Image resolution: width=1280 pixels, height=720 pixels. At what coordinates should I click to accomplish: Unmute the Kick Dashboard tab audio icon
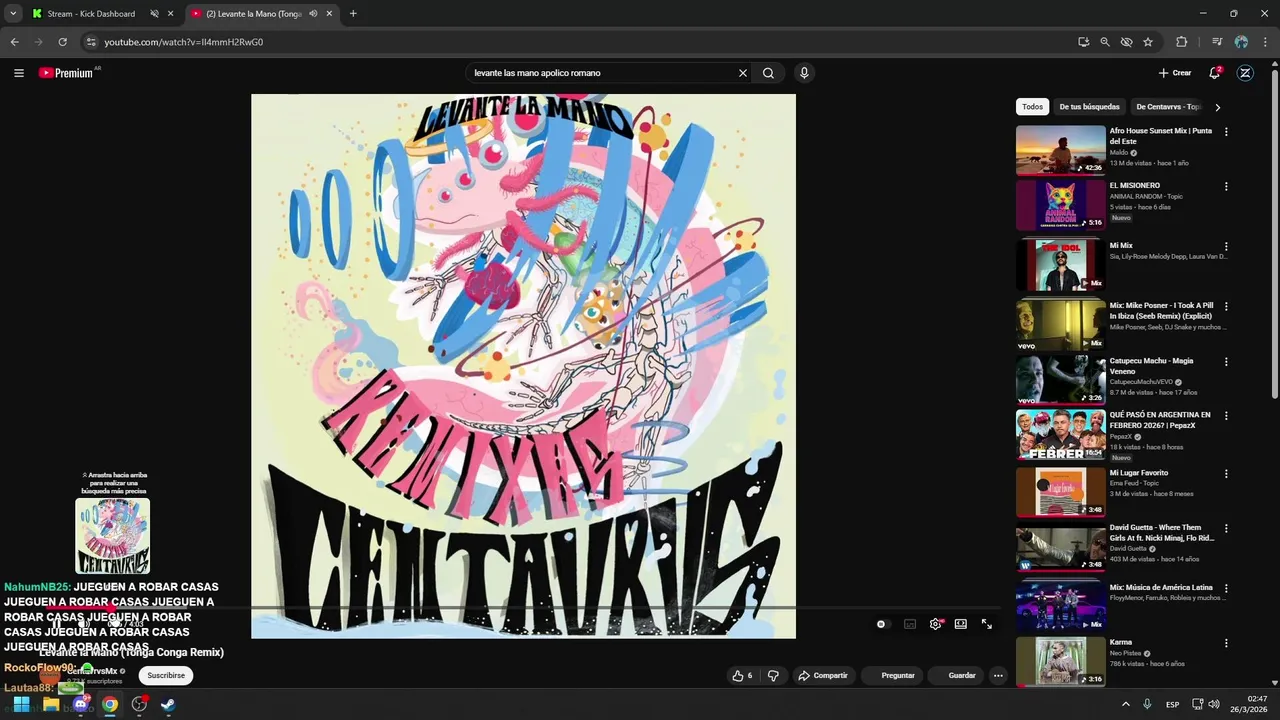pyautogui.click(x=155, y=14)
